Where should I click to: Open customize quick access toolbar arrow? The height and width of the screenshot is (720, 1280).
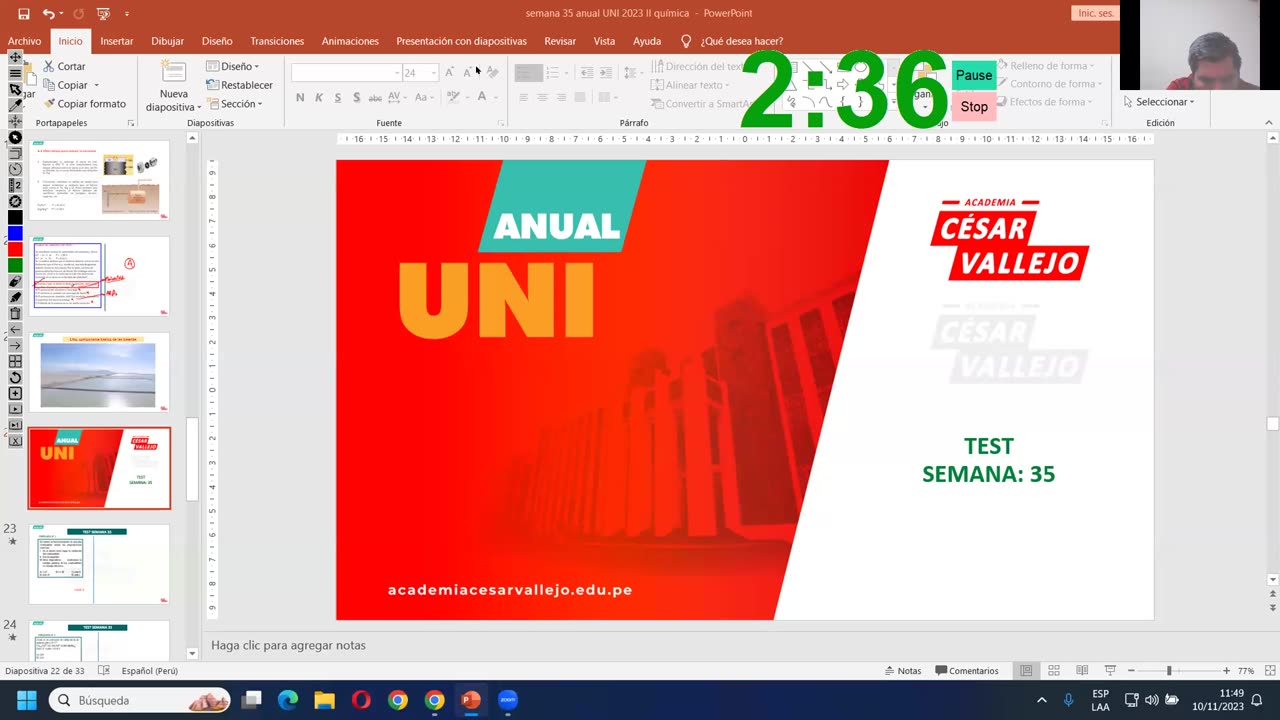pos(127,14)
